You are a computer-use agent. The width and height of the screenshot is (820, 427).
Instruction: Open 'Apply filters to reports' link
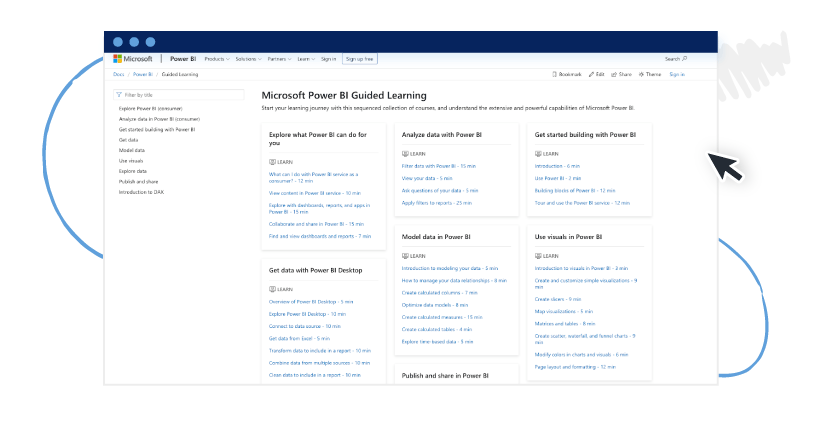coord(437,203)
